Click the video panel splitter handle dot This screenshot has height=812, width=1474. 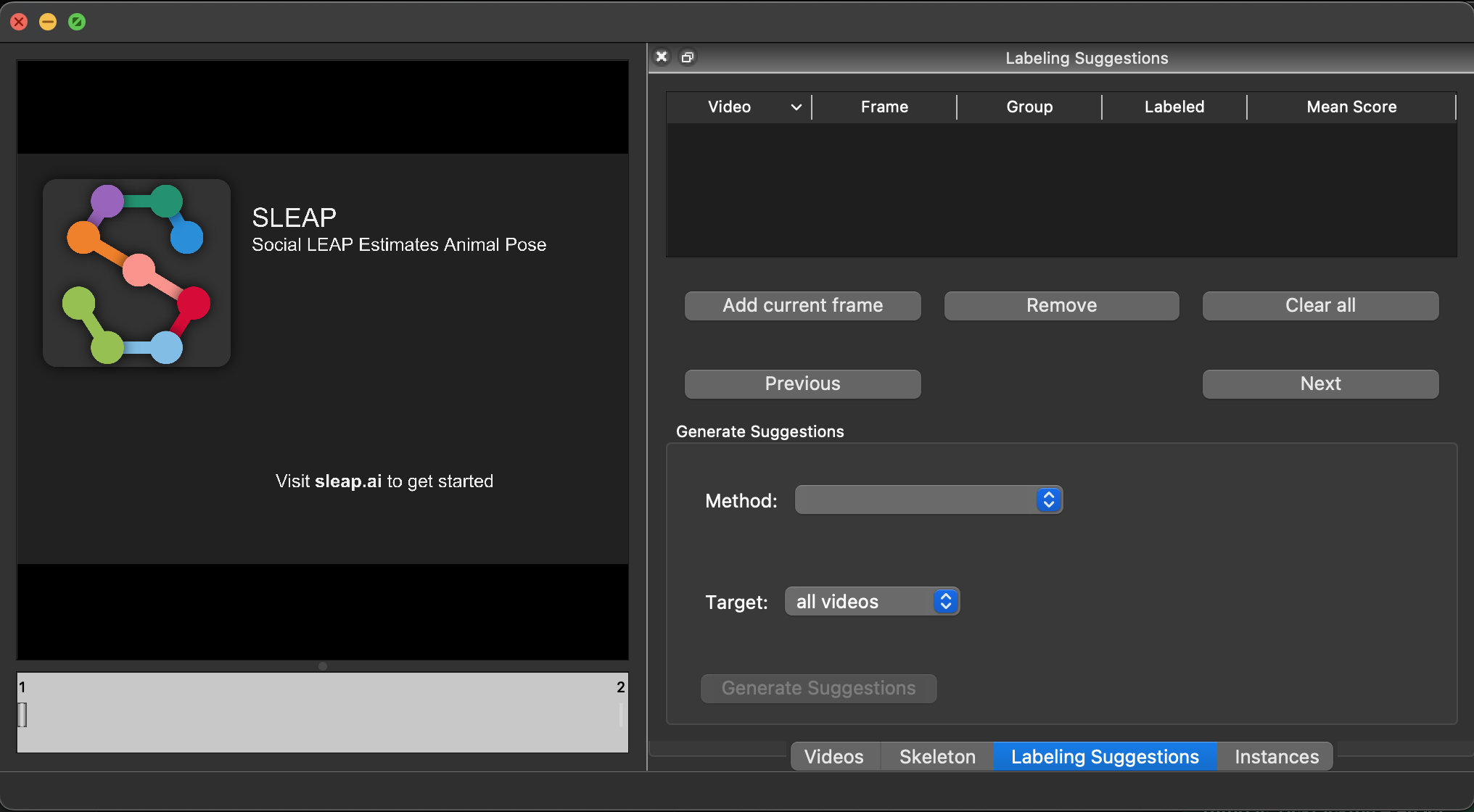pos(323,666)
